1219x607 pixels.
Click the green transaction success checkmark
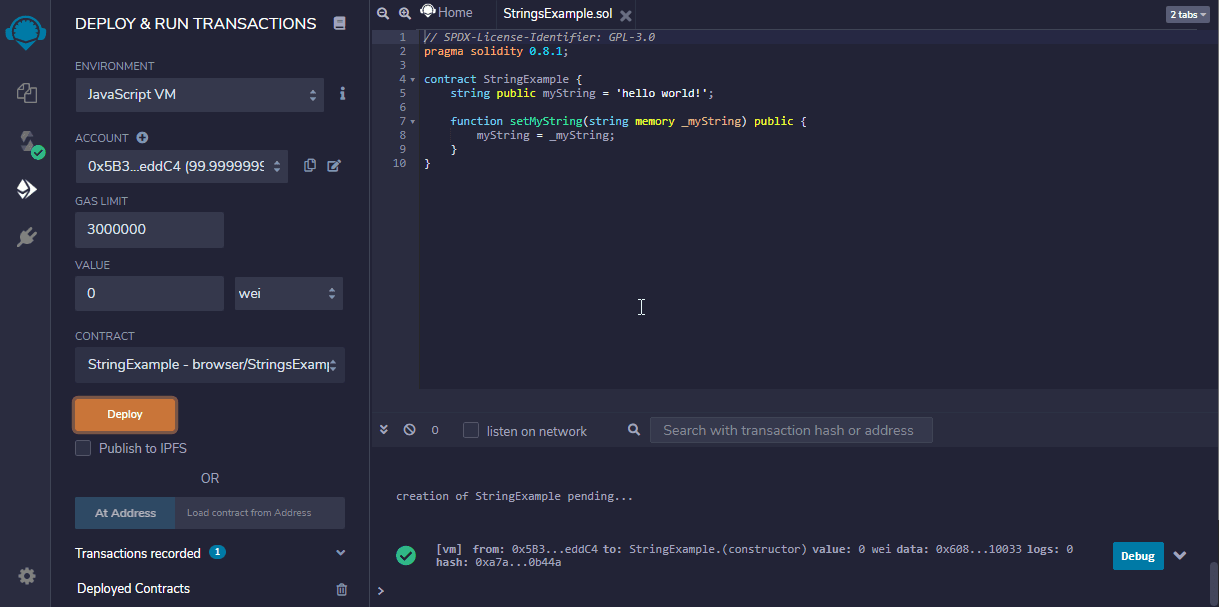[406, 556]
